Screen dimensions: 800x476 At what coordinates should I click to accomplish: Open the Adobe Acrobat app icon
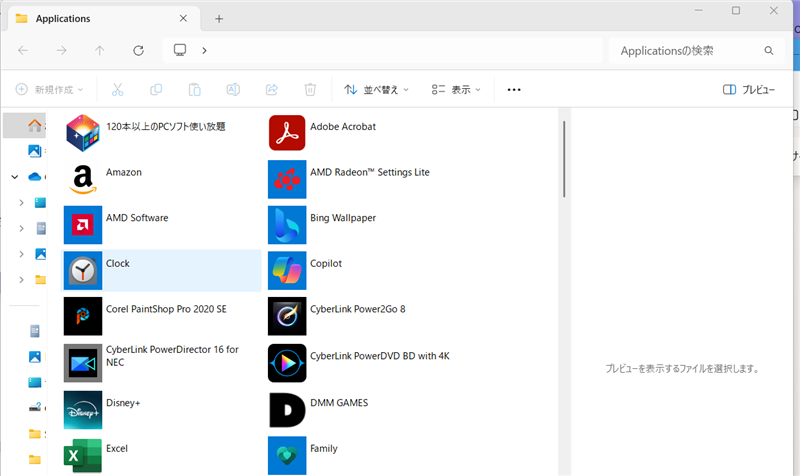pyautogui.click(x=287, y=133)
